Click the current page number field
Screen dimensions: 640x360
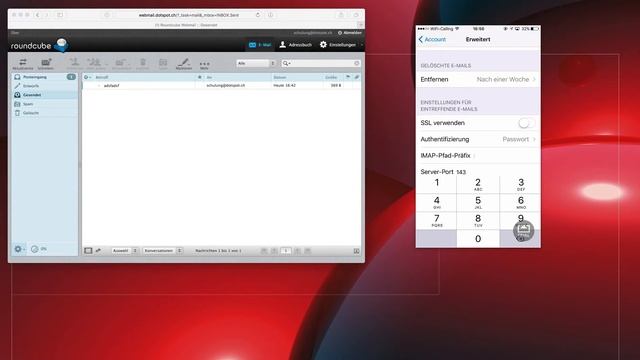pyautogui.click(x=286, y=251)
